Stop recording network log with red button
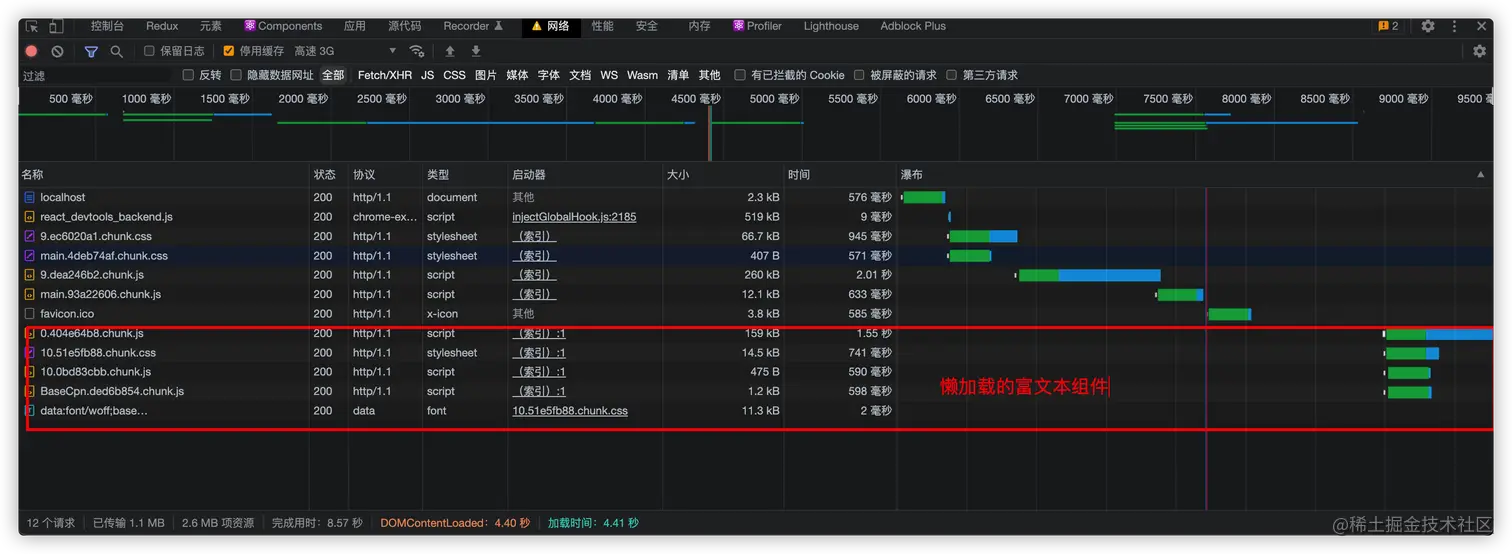Viewport: 1512px width, 554px height. 31,51
